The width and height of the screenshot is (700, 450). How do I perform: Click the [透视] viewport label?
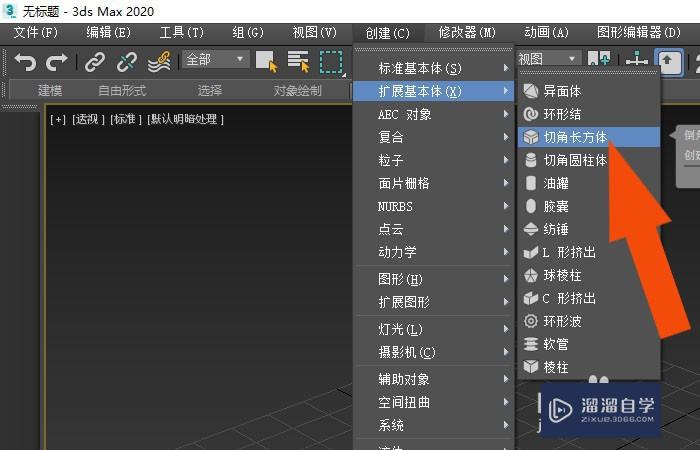coord(88,119)
